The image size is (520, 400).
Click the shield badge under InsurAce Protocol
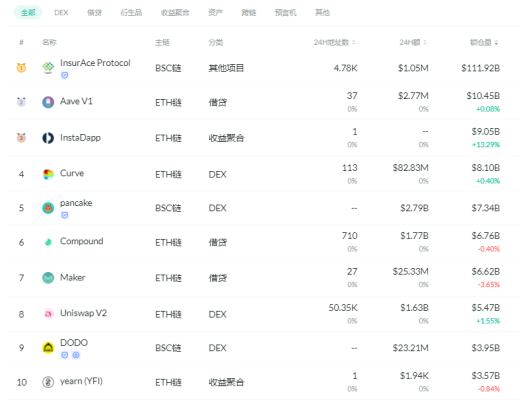[x=65, y=76]
